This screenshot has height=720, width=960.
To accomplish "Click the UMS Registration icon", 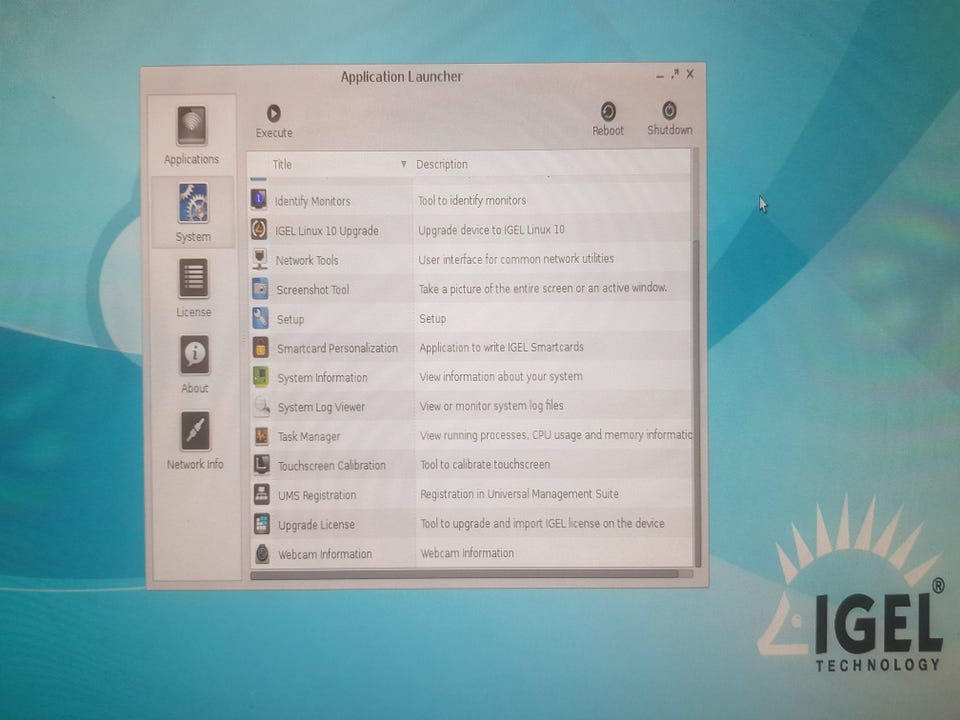I will pyautogui.click(x=262, y=494).
